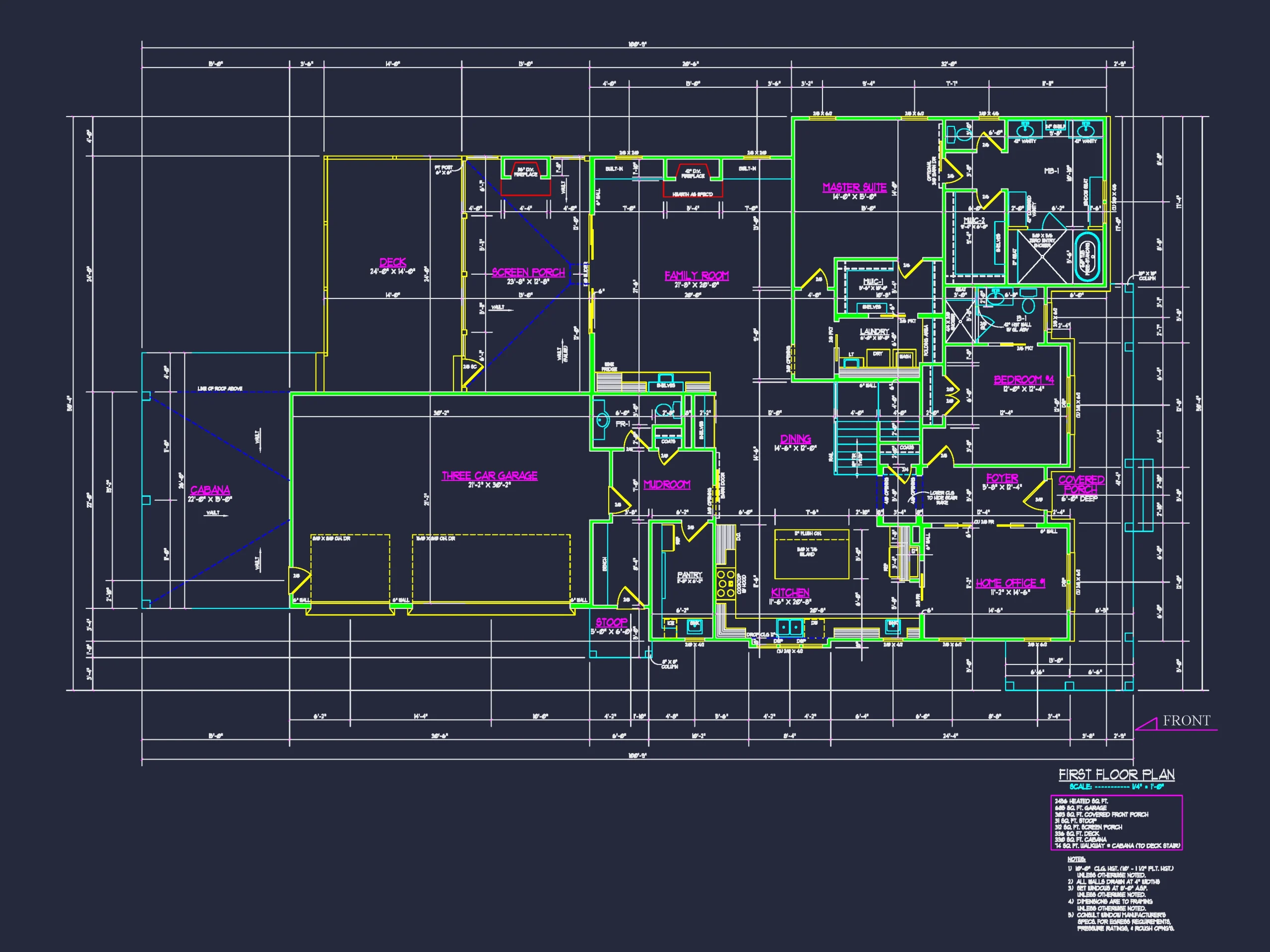
Task: Click the "SQ. FT. DECK" area line
Action: point(1076,833)
